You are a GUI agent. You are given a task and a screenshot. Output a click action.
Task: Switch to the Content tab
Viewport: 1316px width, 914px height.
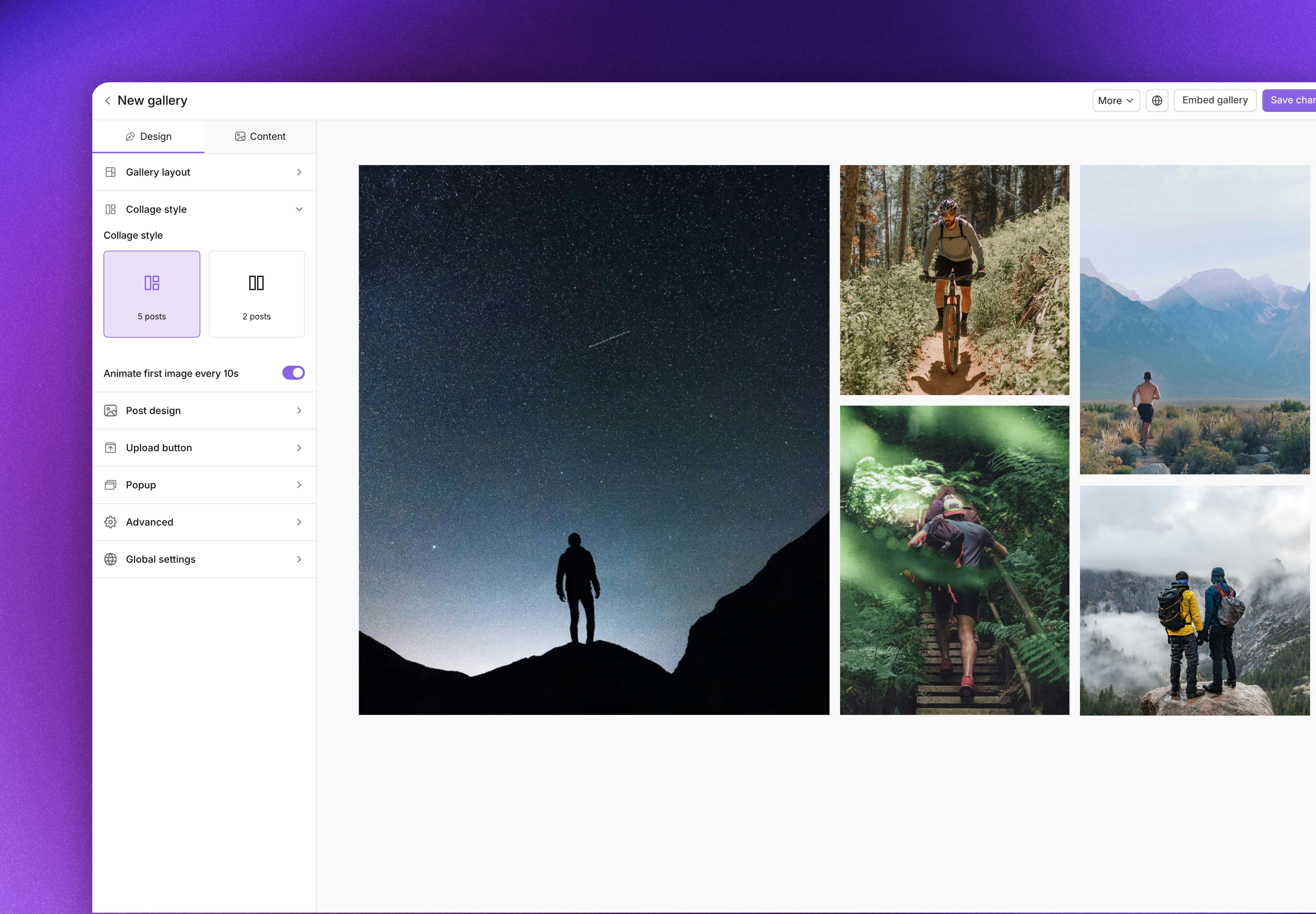point(260,136)
